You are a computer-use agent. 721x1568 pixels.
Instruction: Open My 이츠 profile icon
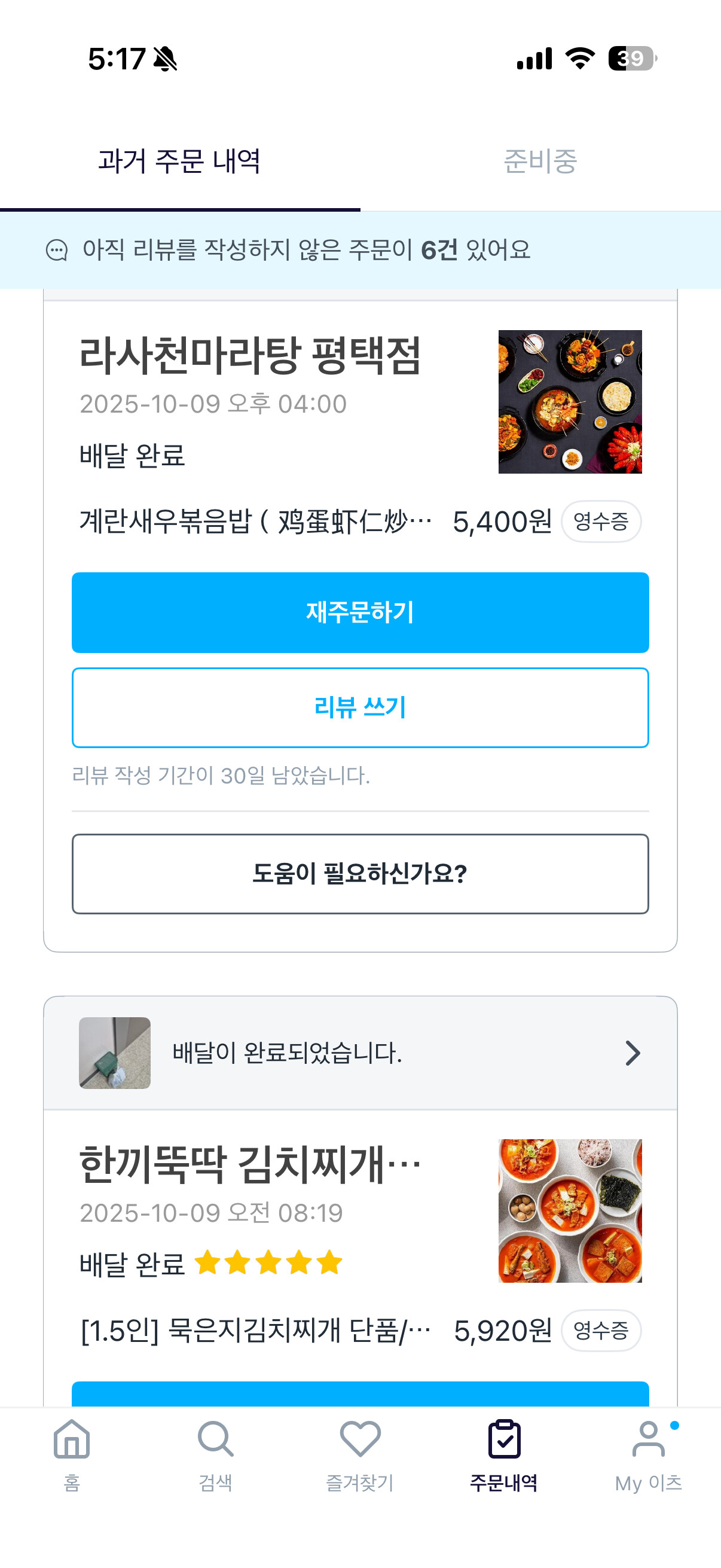pos(649,1439)
